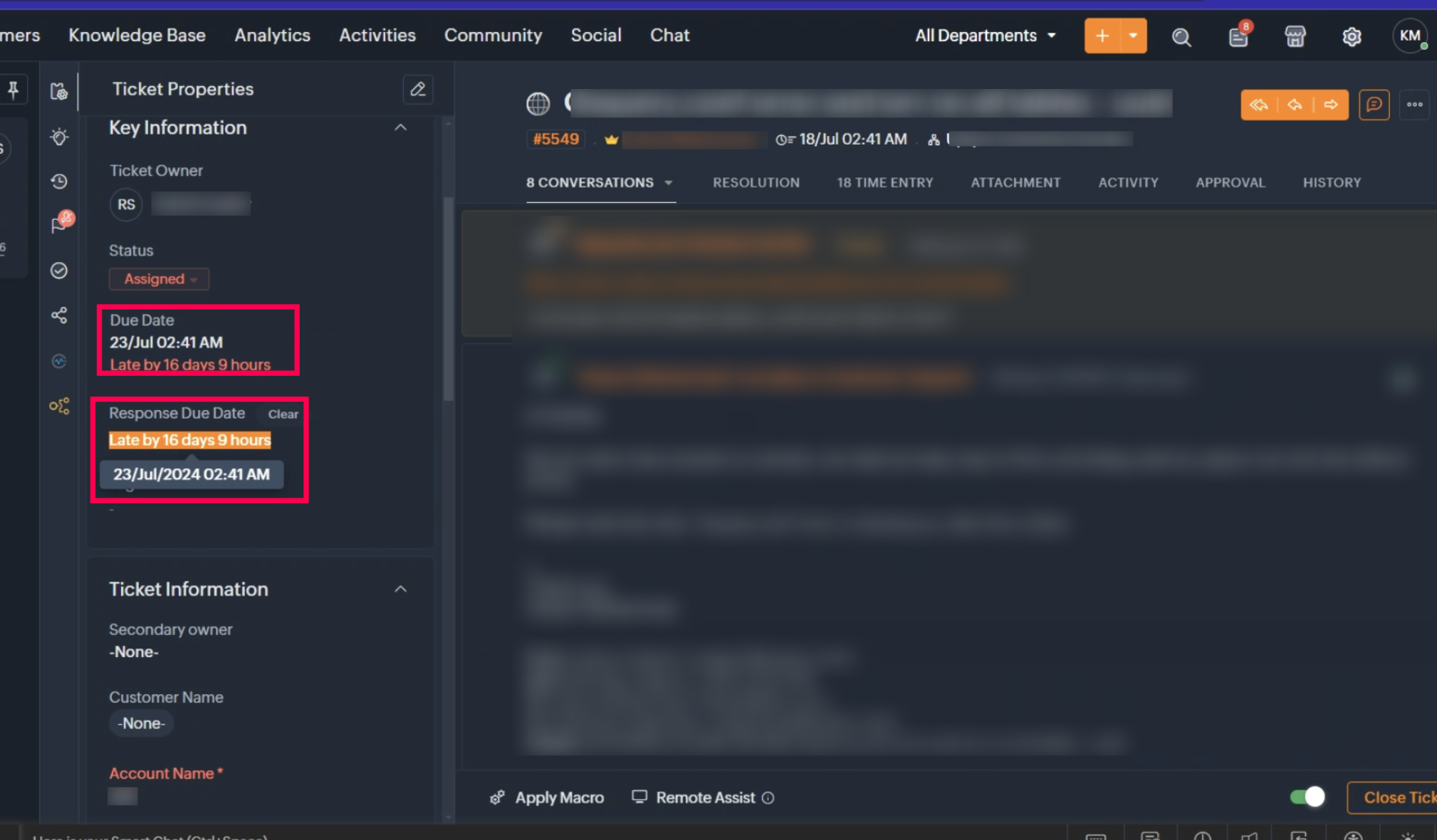1437x840 pixels.
Task: Click the comment bubble icon
Action: pyautogui.click(x=1374, y=105)
